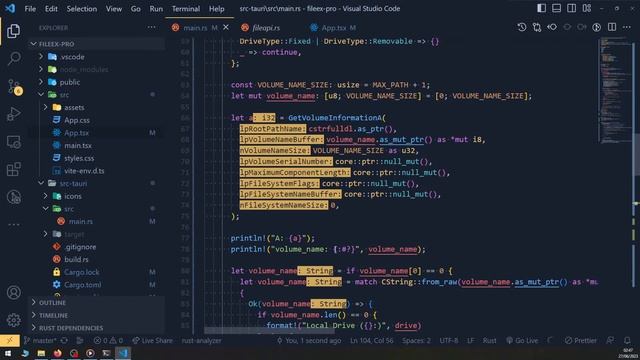Click Spaces: 2 indentation setting

coord(416,340)
